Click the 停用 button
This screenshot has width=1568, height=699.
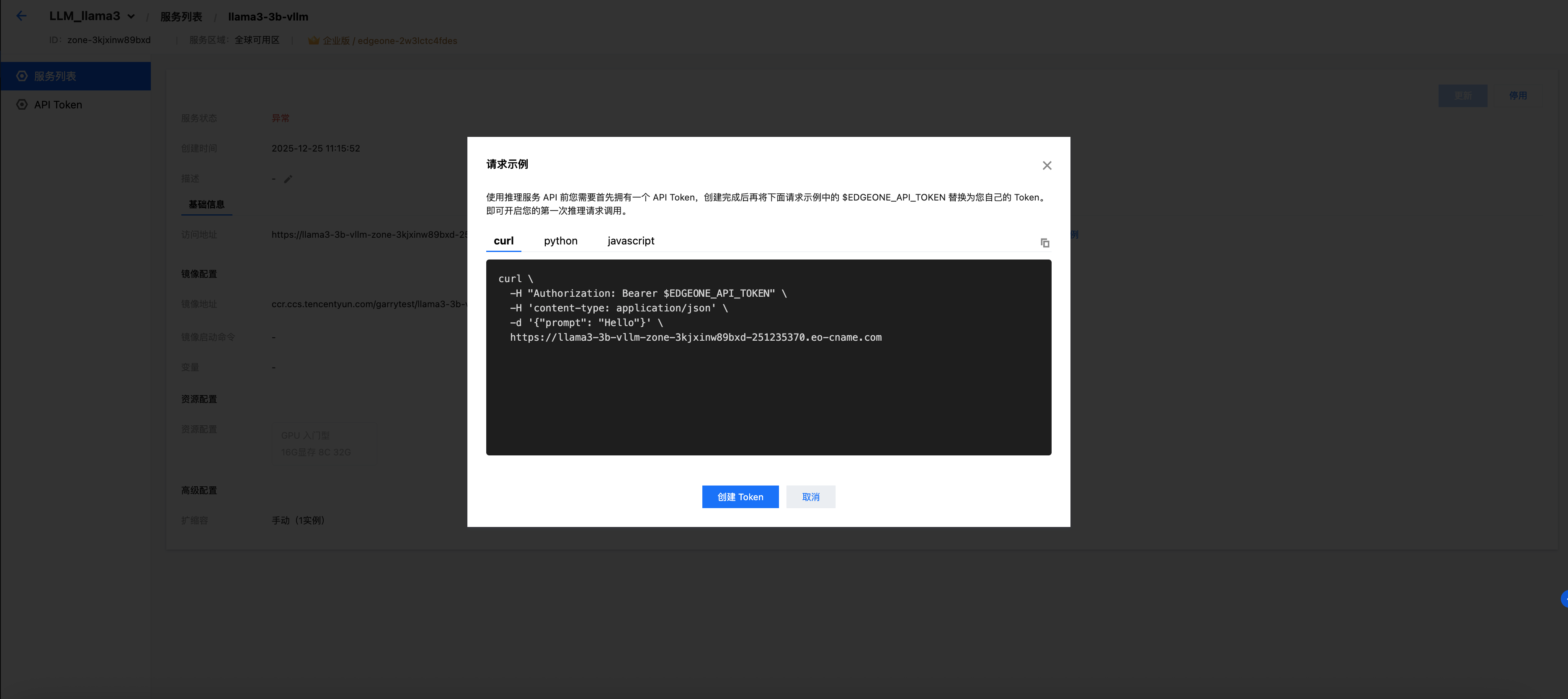1518,95
